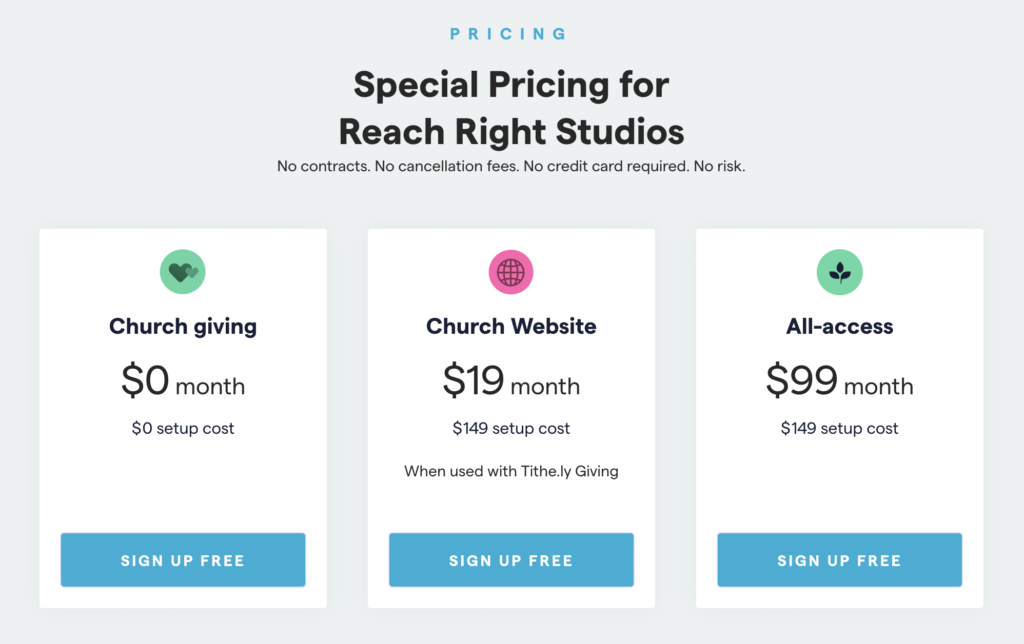1024x644 pixels.
Task: Click SIGN UP FREE for the All-access plan
Action: (x=839, y=560)
